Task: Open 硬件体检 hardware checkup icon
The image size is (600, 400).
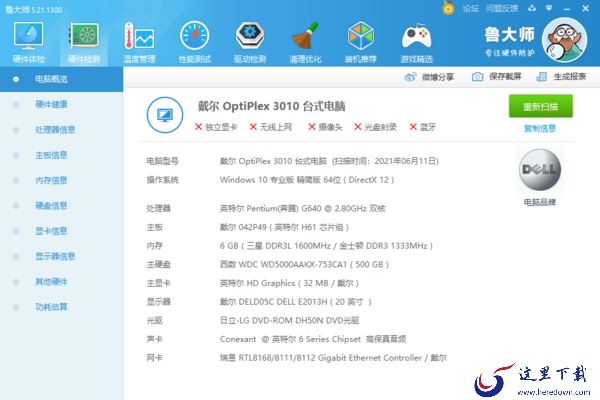Action: pos(28,42)
